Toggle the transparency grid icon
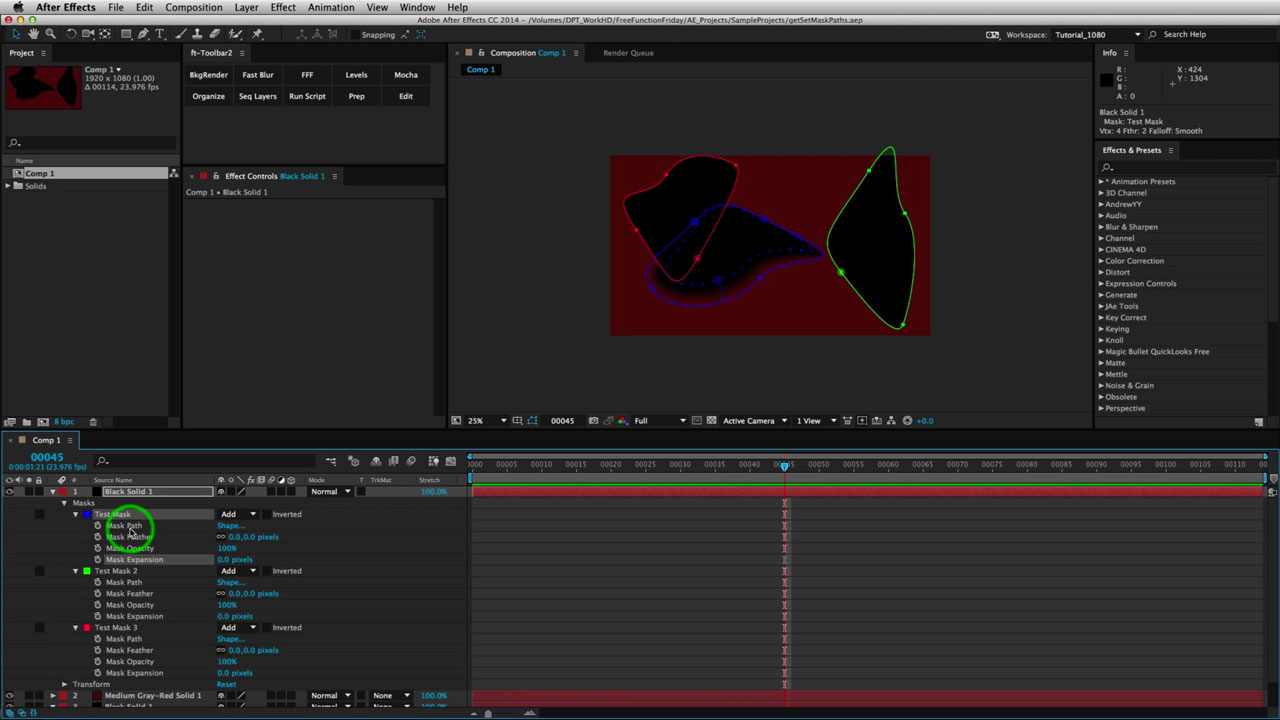 (711, 421)
